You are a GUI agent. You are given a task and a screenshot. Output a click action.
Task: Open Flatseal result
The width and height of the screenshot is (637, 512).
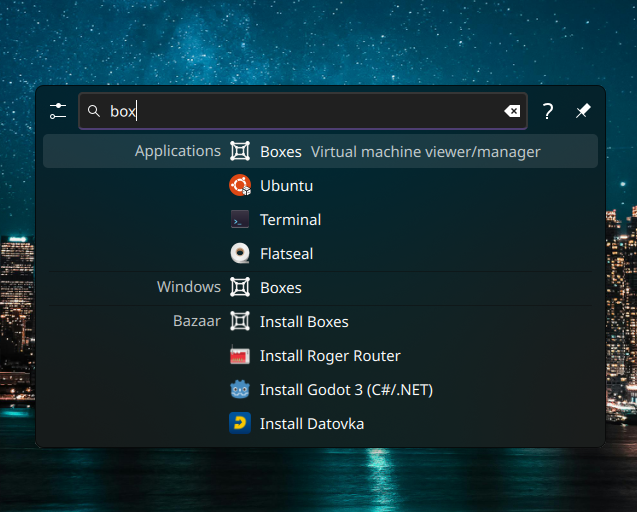pos(320,254)
